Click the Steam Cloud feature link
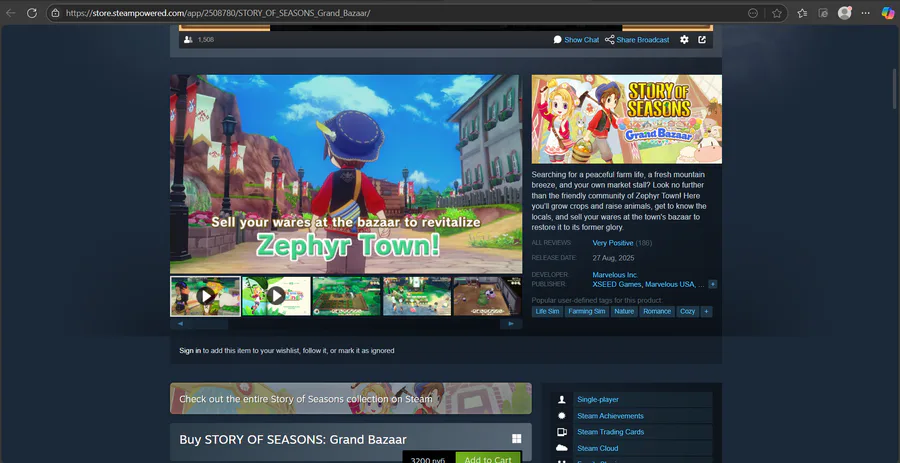The image size is (900, 463). 598,448
